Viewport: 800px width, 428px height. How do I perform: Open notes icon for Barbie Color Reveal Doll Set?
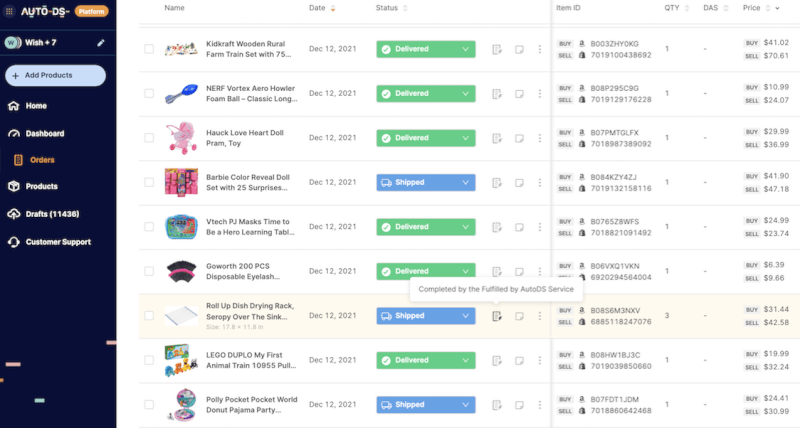tap(519, 183)
